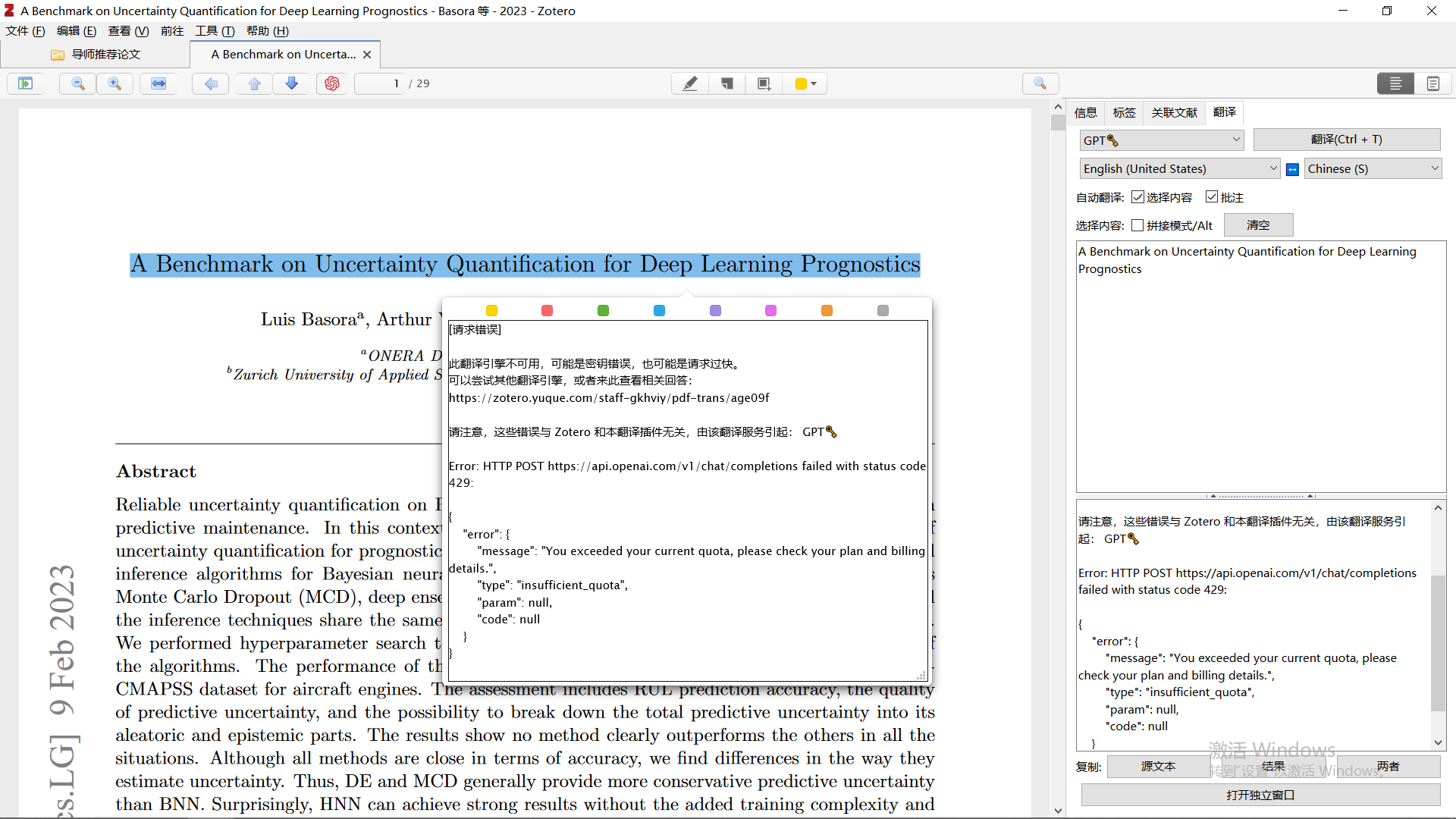Zoom in the PDF view
The image size is (1456, 819).
pos(115,83)
